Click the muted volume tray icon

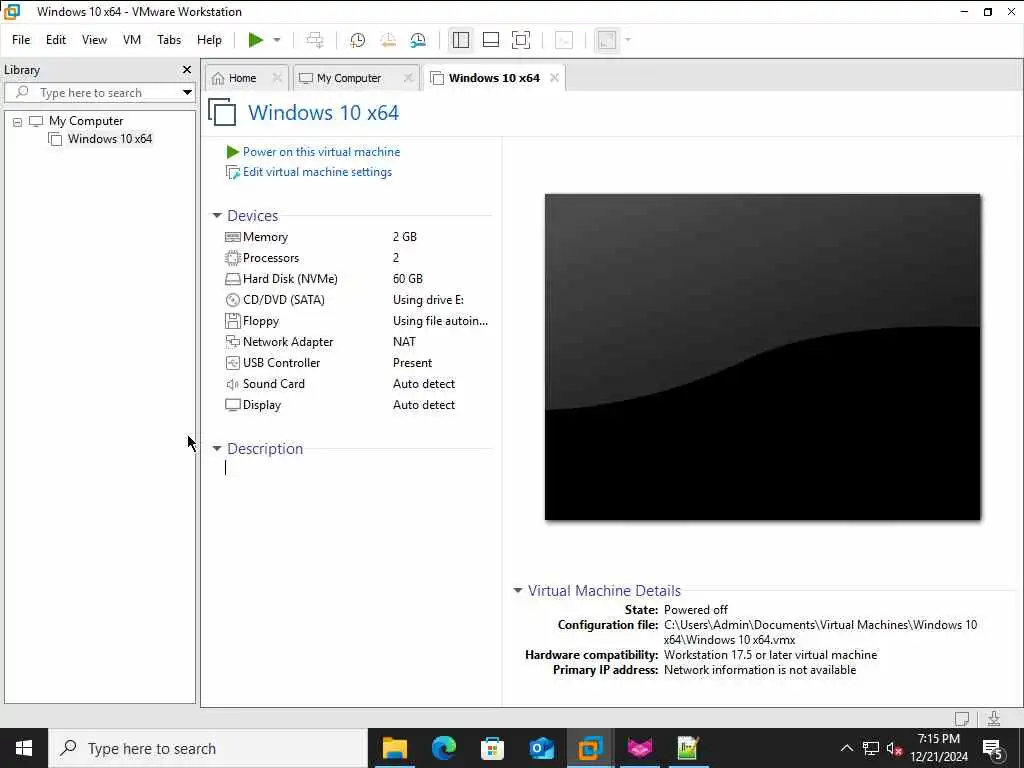click(894, 748)
